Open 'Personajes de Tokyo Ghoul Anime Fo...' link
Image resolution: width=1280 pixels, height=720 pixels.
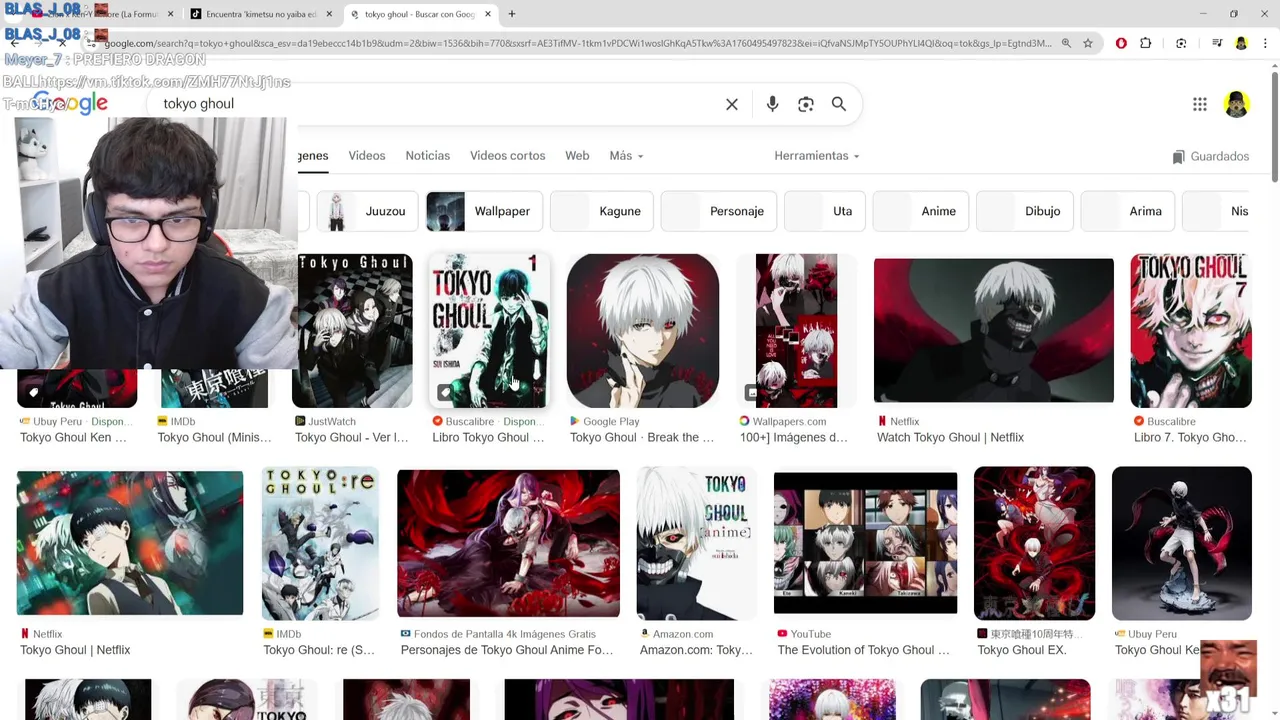[x=507, y=650]
